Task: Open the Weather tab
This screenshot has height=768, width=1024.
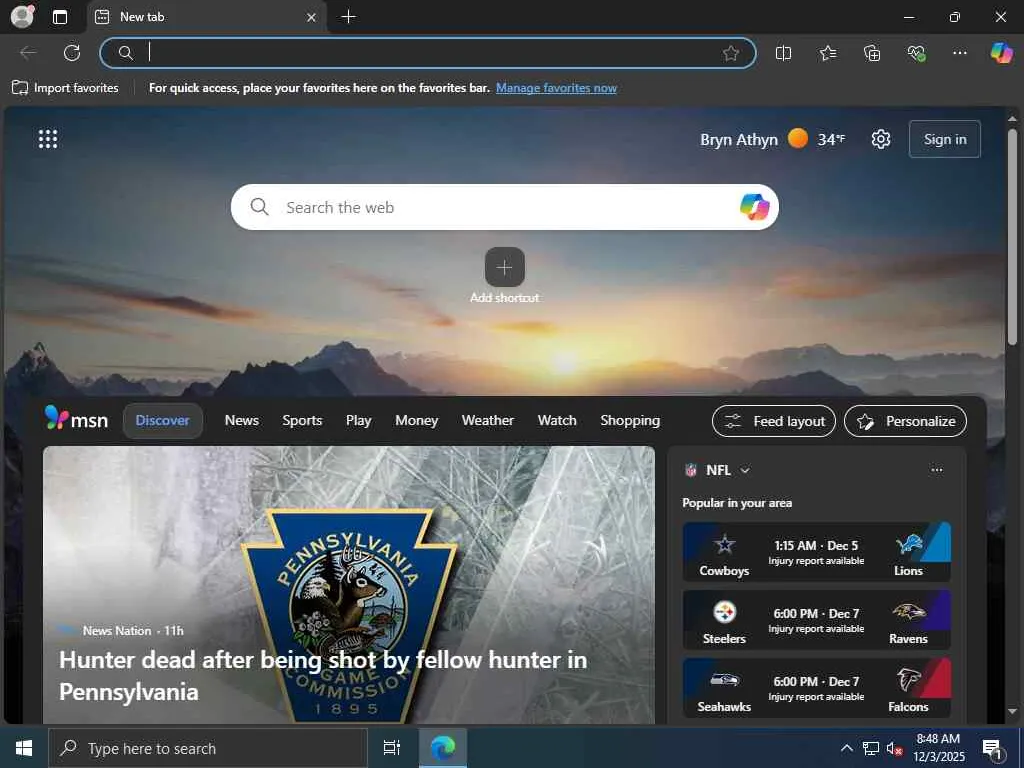Action: point(488,421)
